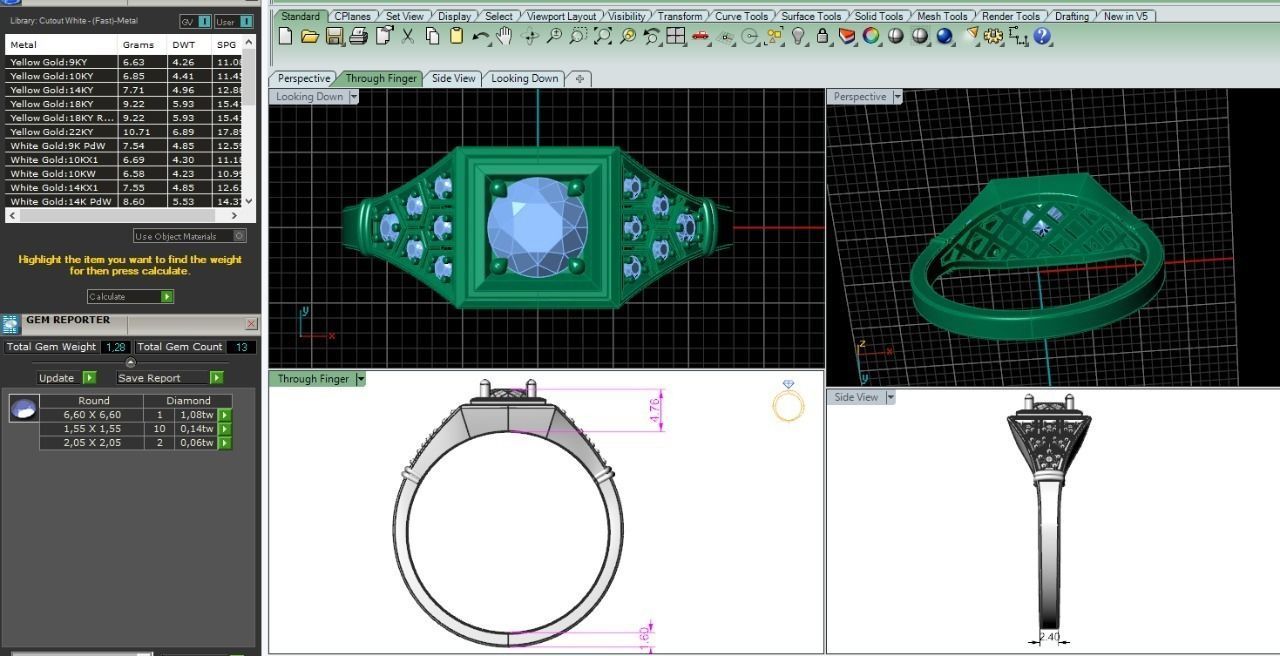The image size is (1280, 656).
Task: Select the Yellow Gold:22KY row
Action: click(x=124, y=132)
